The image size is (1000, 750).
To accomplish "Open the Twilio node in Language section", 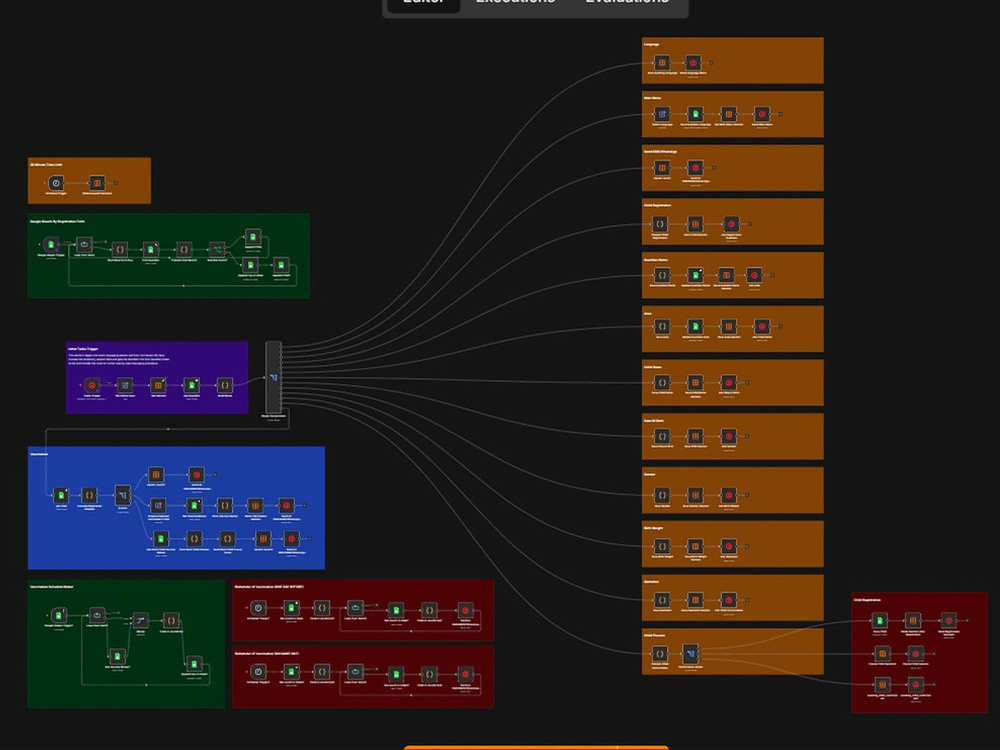I will (x=693, y=62).
